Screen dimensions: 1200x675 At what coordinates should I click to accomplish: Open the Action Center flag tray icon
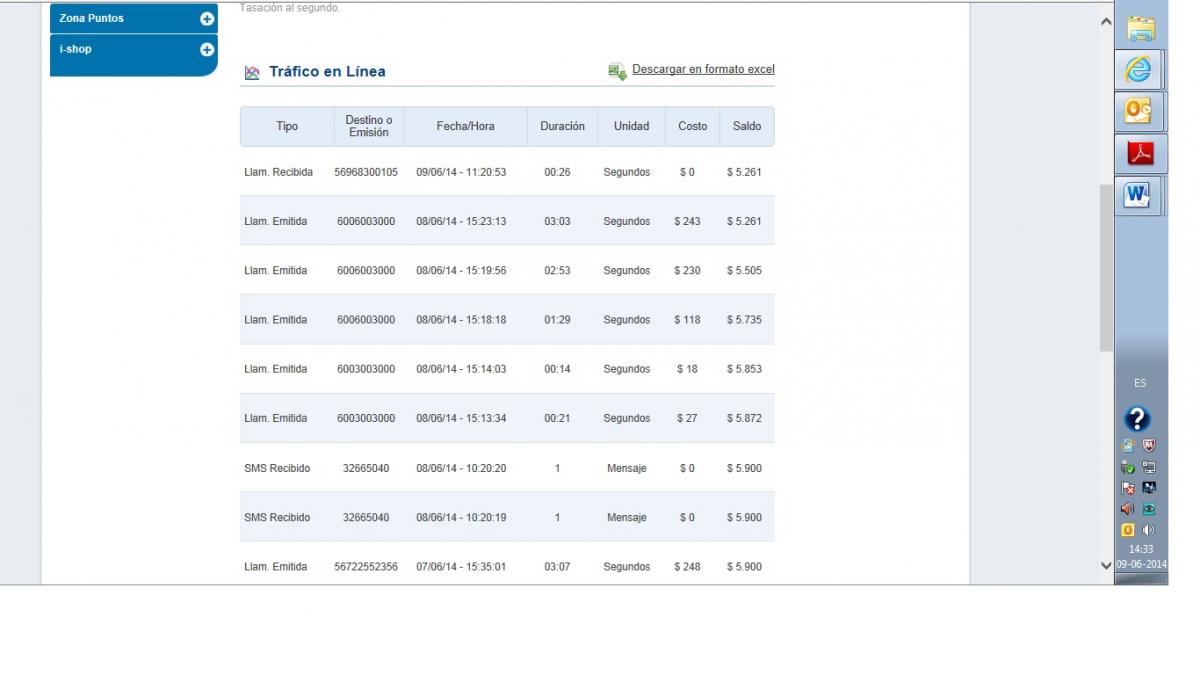tap(1128, 488)
